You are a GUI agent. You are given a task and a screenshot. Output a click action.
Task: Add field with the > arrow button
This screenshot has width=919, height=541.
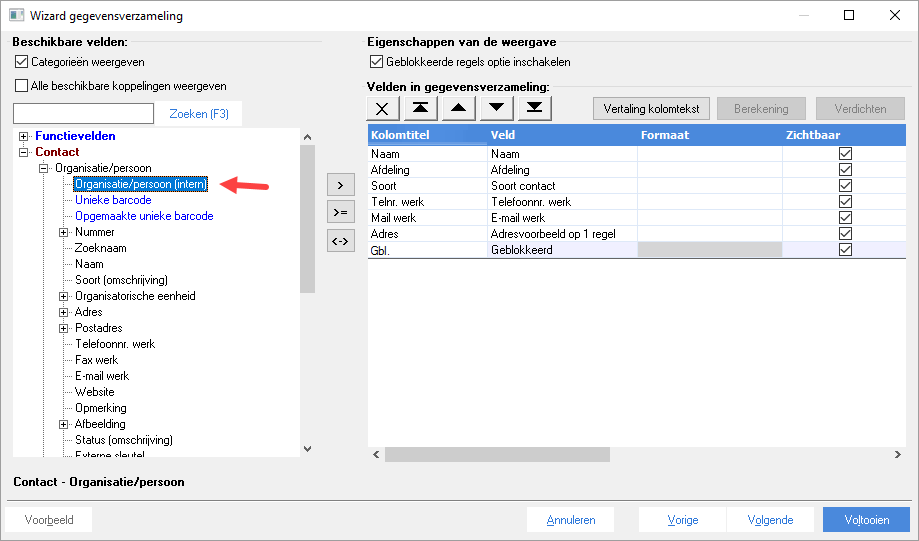(x=341, y=185)
